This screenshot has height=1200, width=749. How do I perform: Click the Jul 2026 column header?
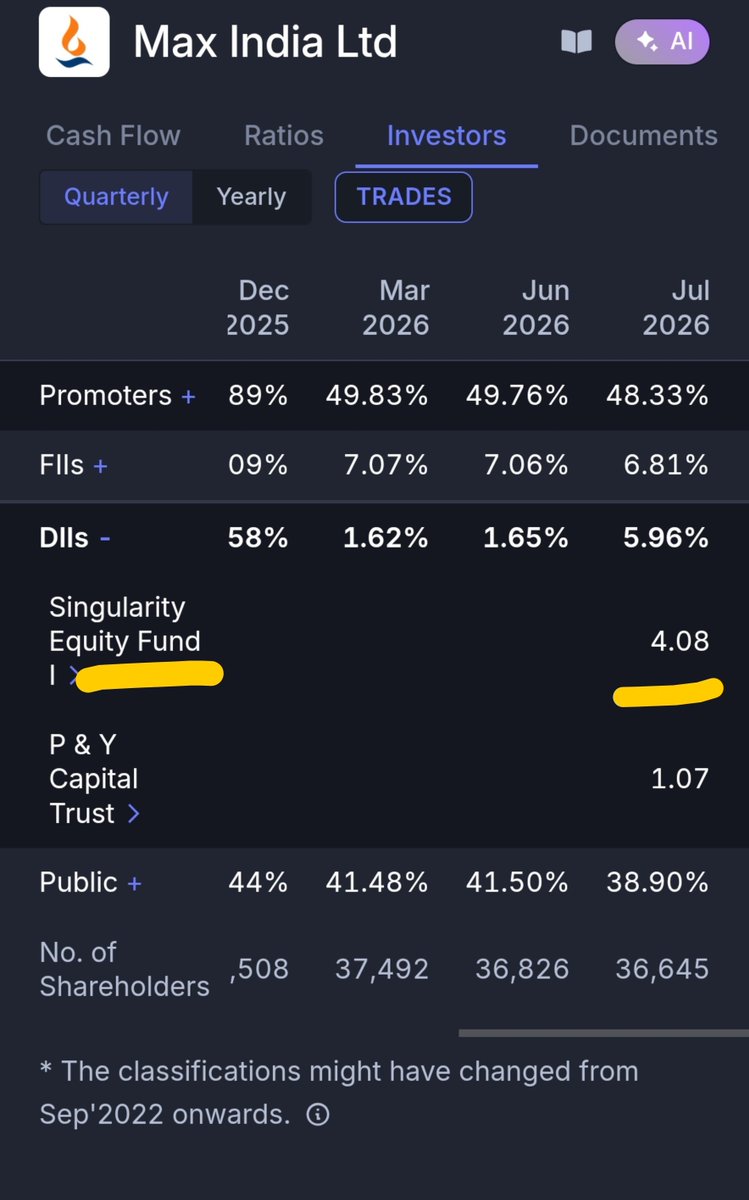(676, 308)
